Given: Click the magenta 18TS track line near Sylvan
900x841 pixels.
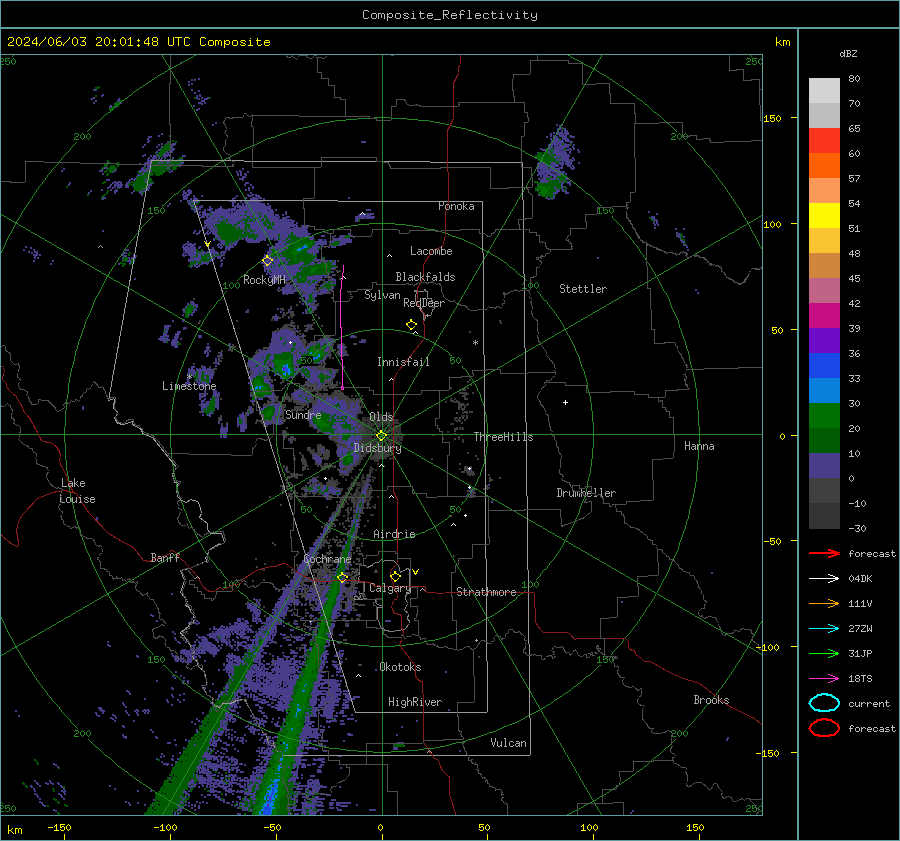Looking at the screenshot, I should pos(343,327).
